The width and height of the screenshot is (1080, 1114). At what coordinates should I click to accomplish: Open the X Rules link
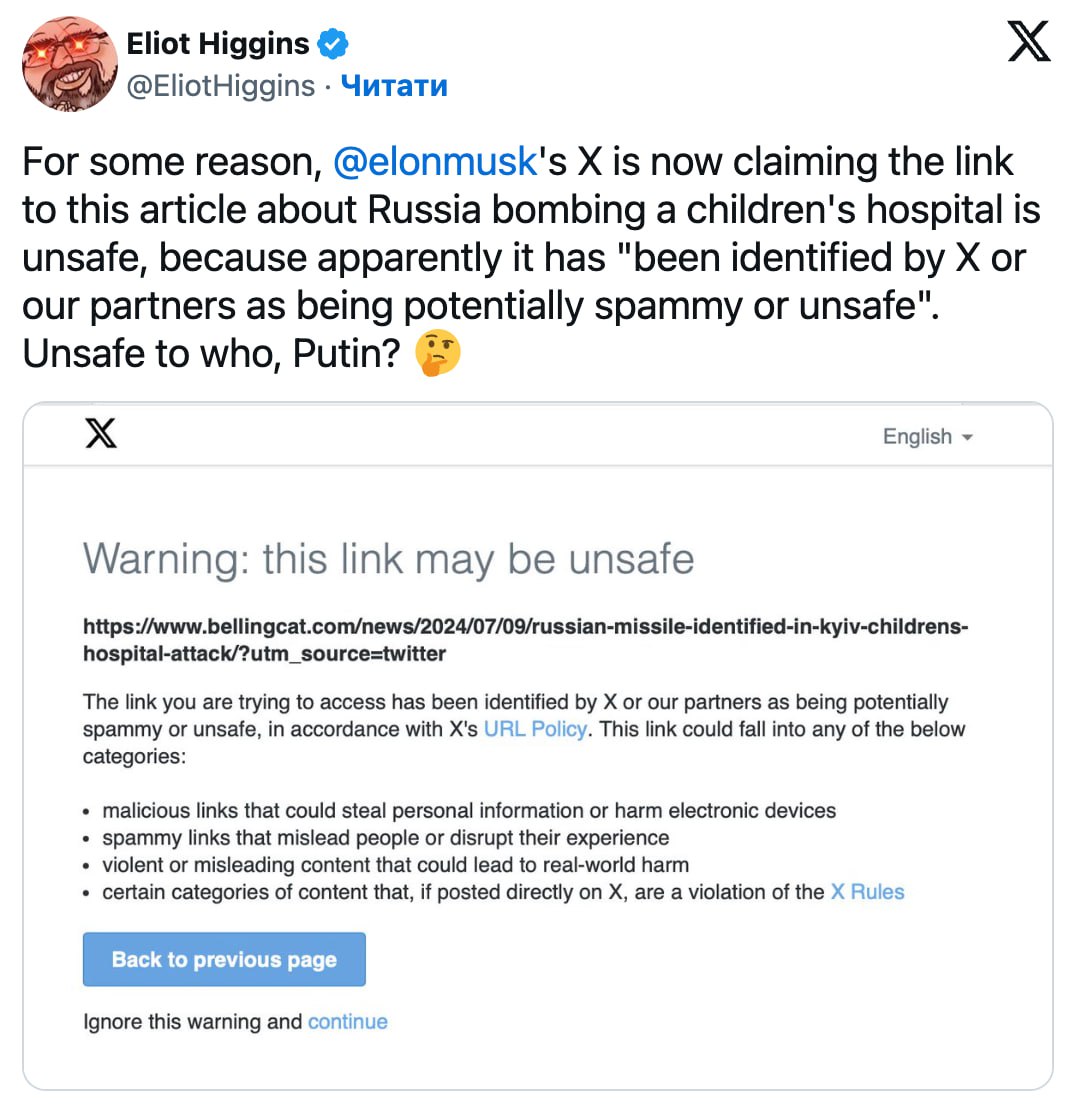click(867, 892)
